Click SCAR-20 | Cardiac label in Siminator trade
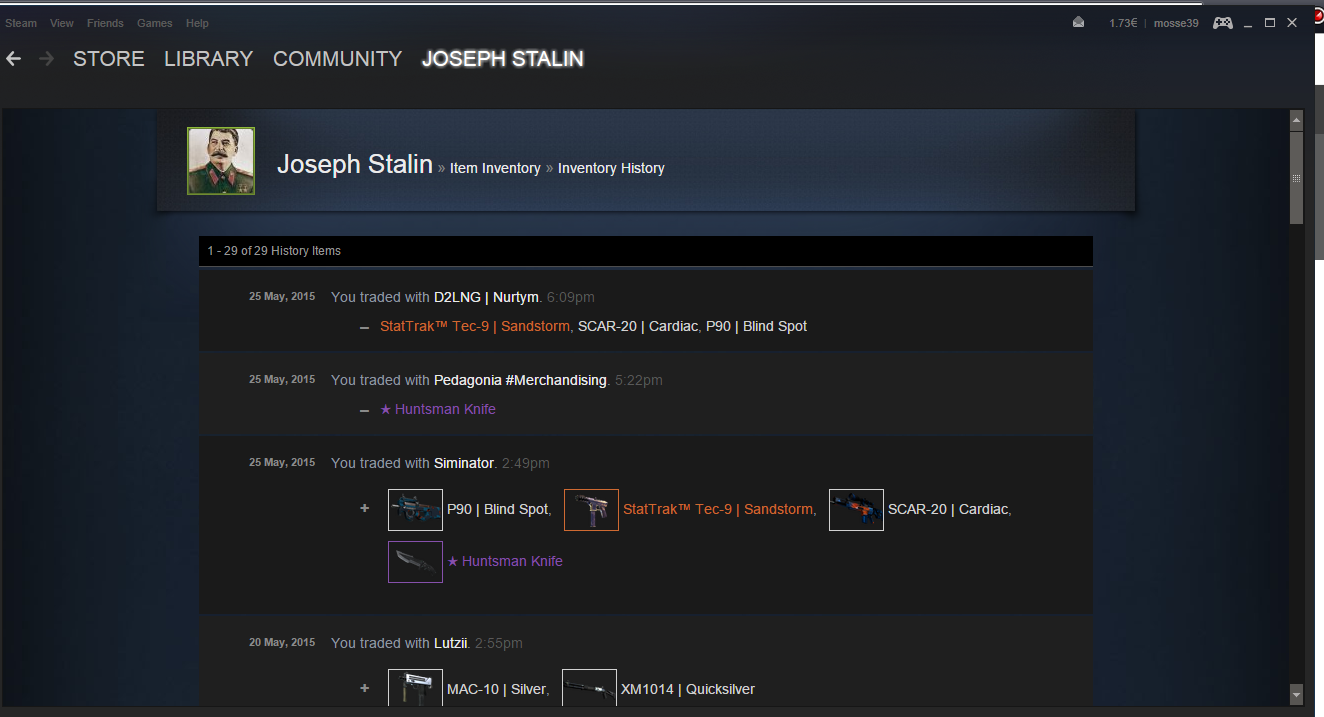Image resolution: width=1324 pixels, height=717 pixels. tap(948, 509)
